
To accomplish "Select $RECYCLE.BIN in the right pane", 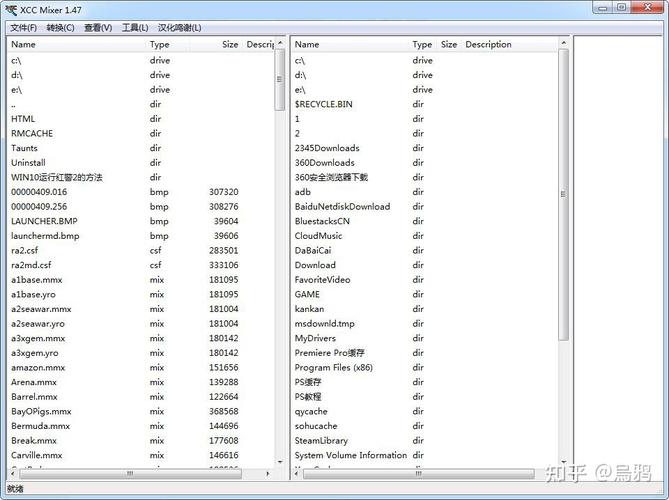I will [x=323, y=104].
